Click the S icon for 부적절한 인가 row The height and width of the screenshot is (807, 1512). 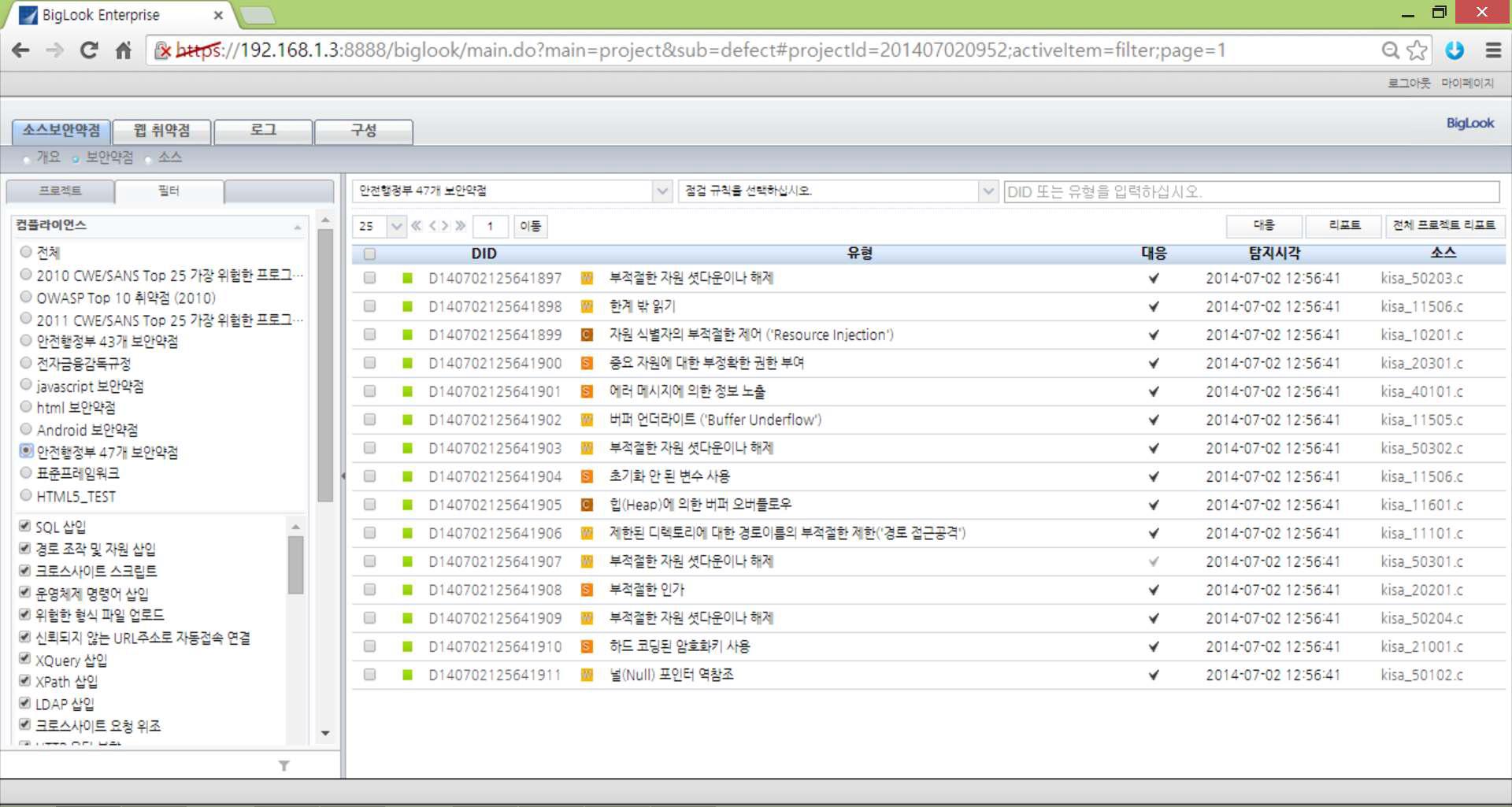point(587,590)
